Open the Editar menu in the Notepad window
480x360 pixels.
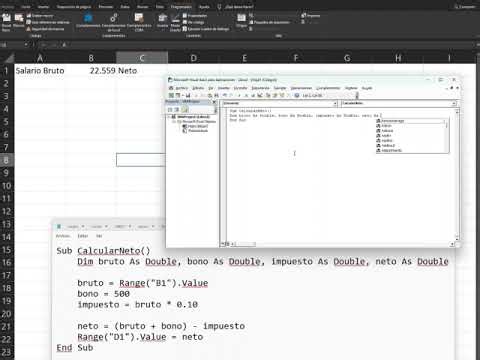[x=83, y=236]
